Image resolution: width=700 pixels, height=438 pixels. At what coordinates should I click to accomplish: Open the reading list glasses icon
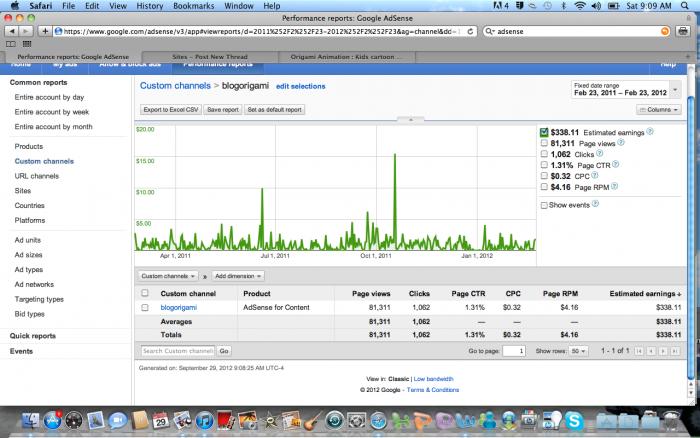click(x=11, y=44)
